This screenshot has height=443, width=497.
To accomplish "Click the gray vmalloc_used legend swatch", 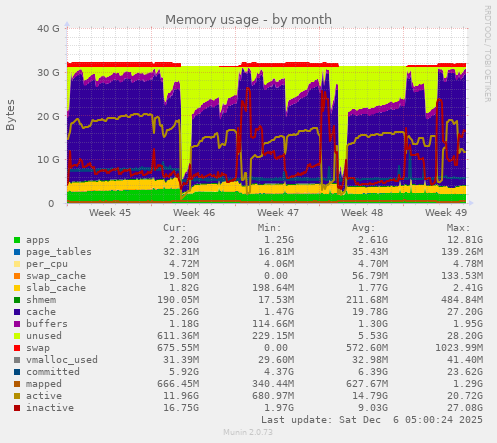I will click(17, 360).
